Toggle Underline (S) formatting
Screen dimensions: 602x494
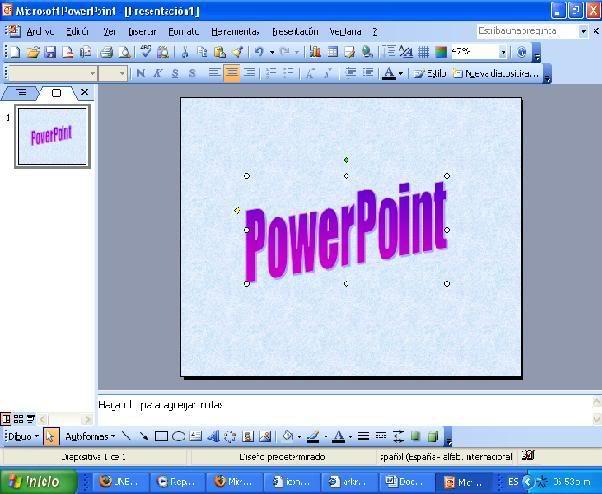[x=175, y=73]
